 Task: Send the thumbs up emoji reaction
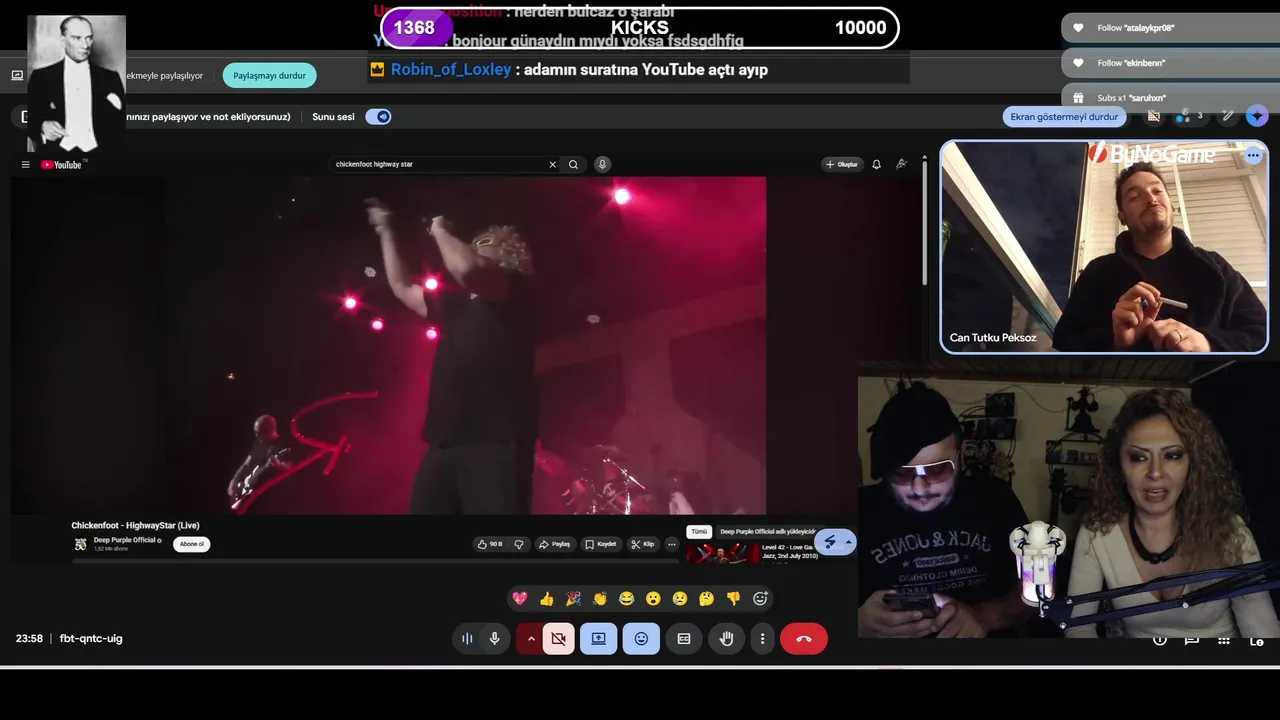coord(546,599)
